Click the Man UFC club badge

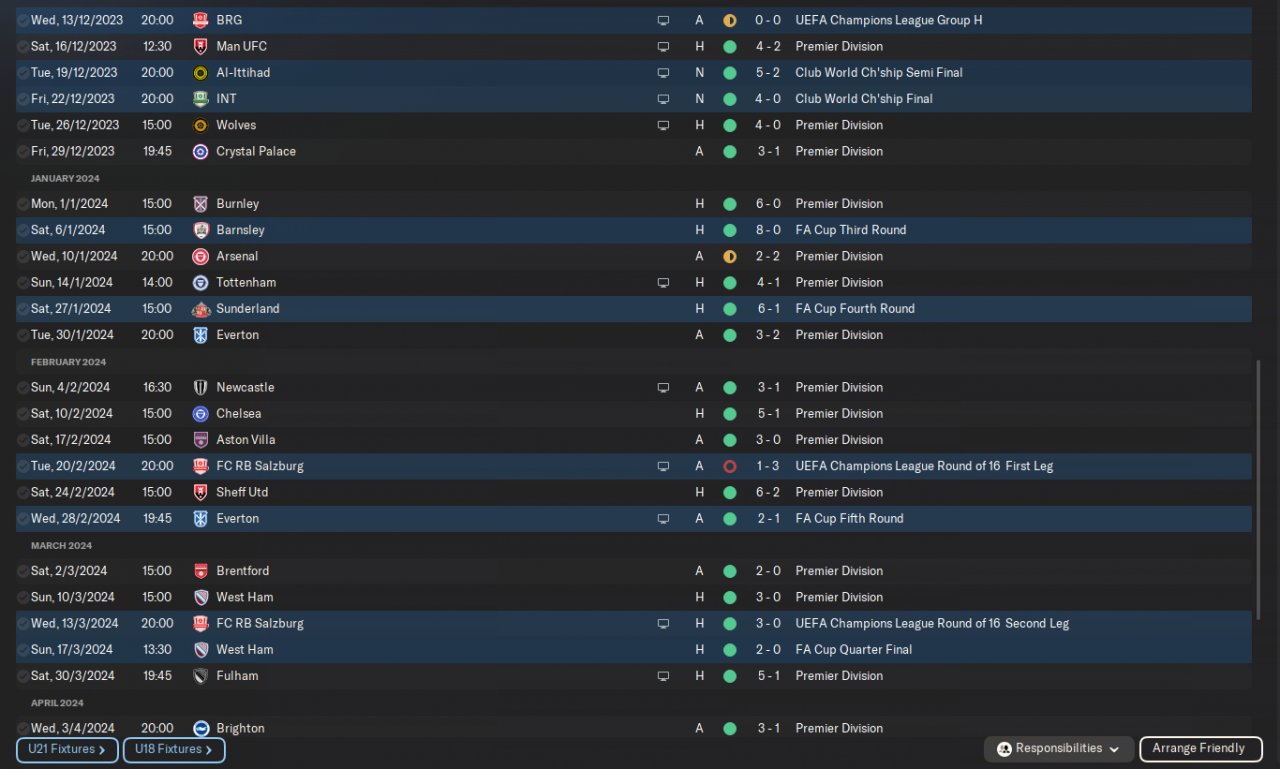pyautogui.click(x=200, y=46)
